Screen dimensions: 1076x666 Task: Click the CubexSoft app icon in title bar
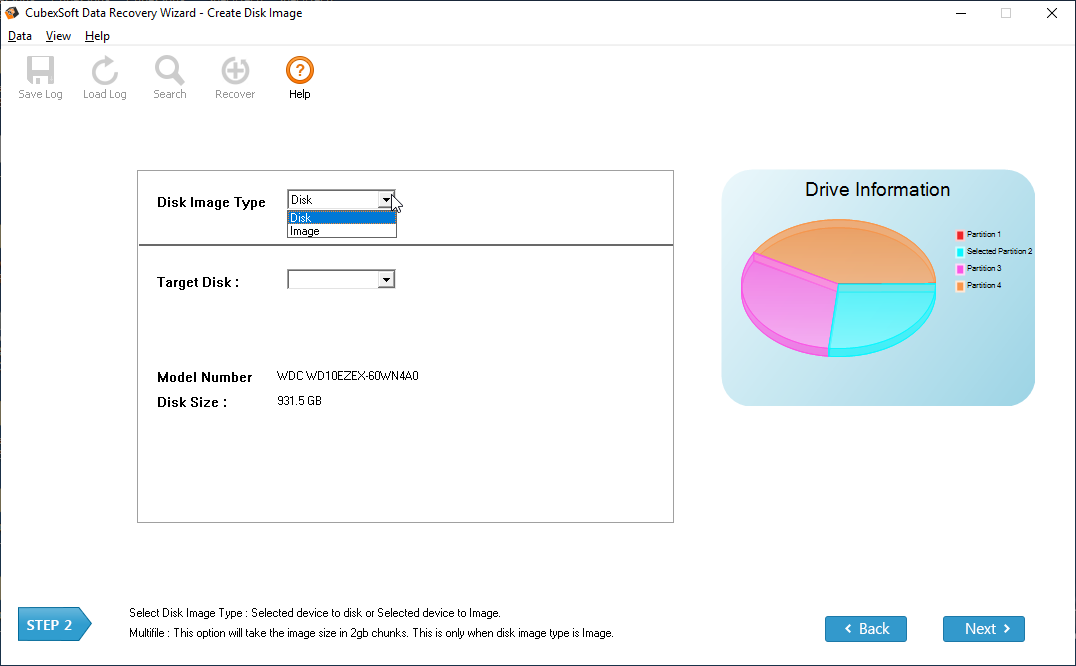pyautogui.click(x=14, y=13)
